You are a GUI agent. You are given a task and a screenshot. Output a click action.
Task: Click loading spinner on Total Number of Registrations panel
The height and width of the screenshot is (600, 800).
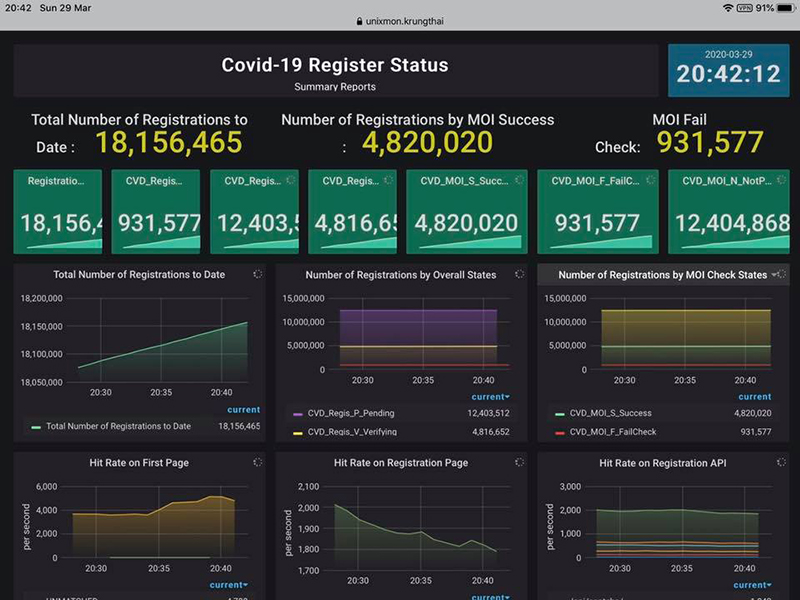click(258, 274)
